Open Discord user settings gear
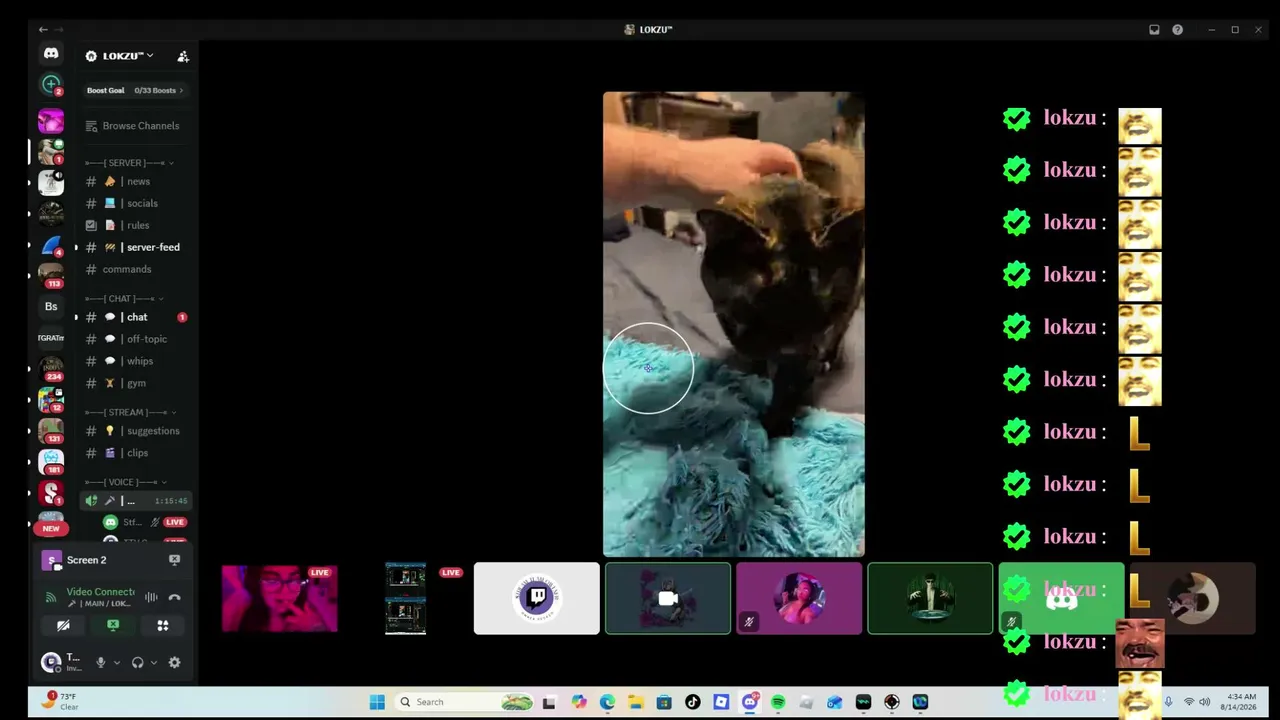This screenshot has width=1280, height=720. [x=174, y=662]
